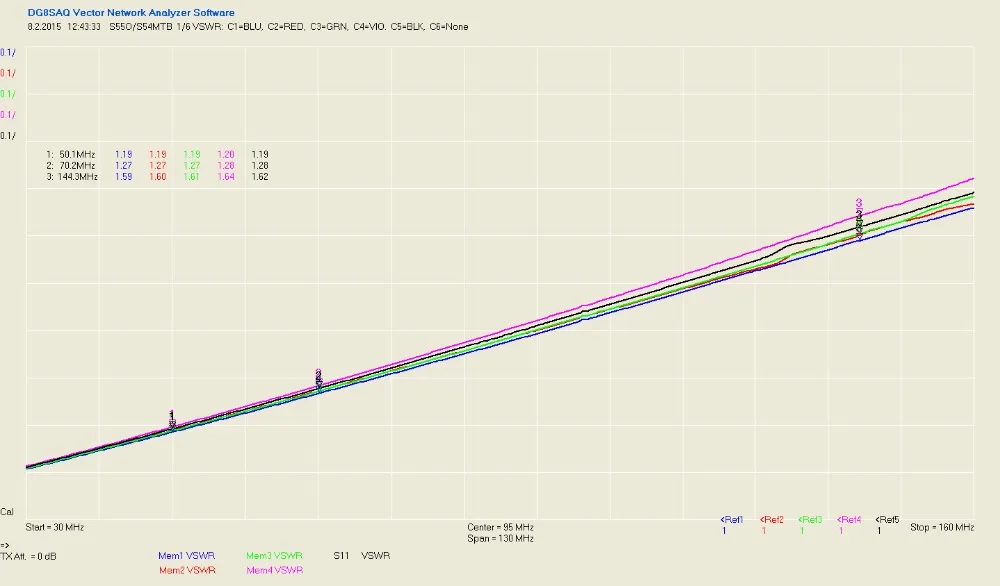Screen dimensions: 1000x586
Task: Click the blue 1.27 value in marker 2 row
Action: pos(124,166)
